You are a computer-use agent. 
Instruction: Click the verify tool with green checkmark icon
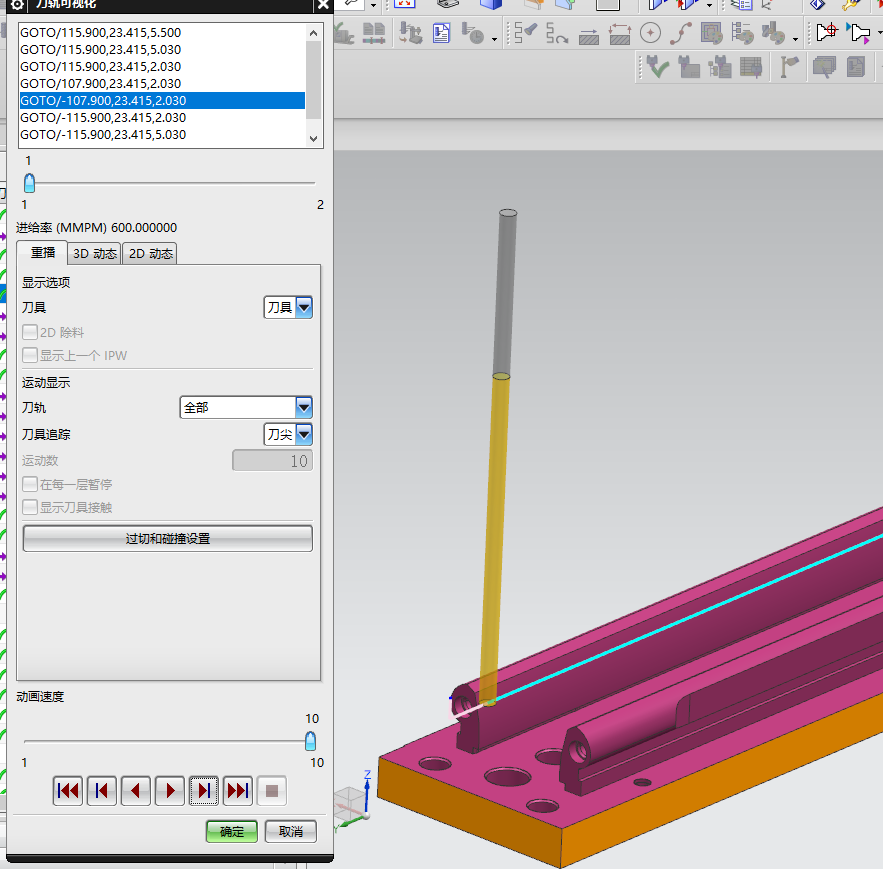pyautogui.click(x=658, y=67)
